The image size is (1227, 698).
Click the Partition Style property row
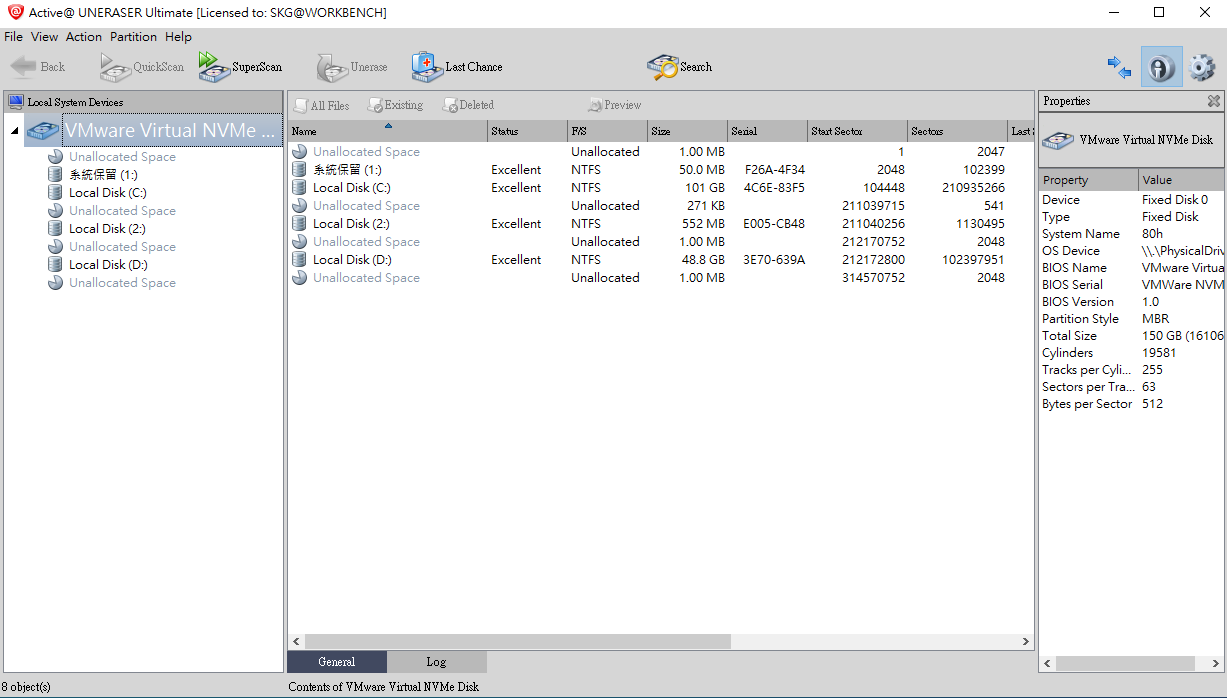pos(1131,319)
